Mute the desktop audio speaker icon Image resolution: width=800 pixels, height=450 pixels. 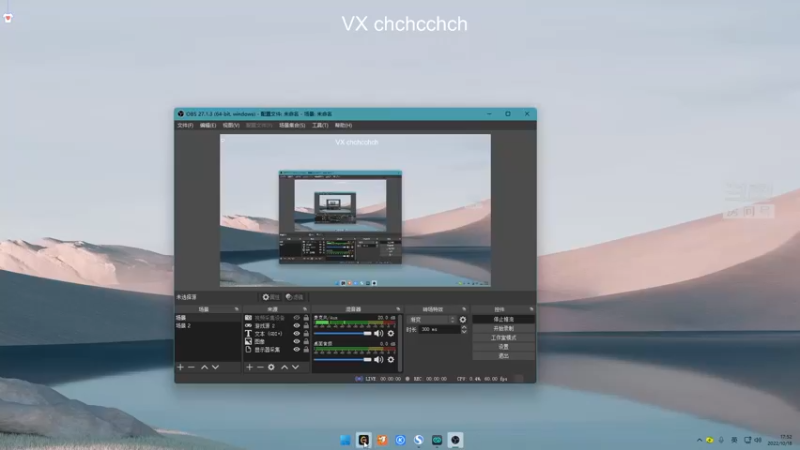[378, 359]
